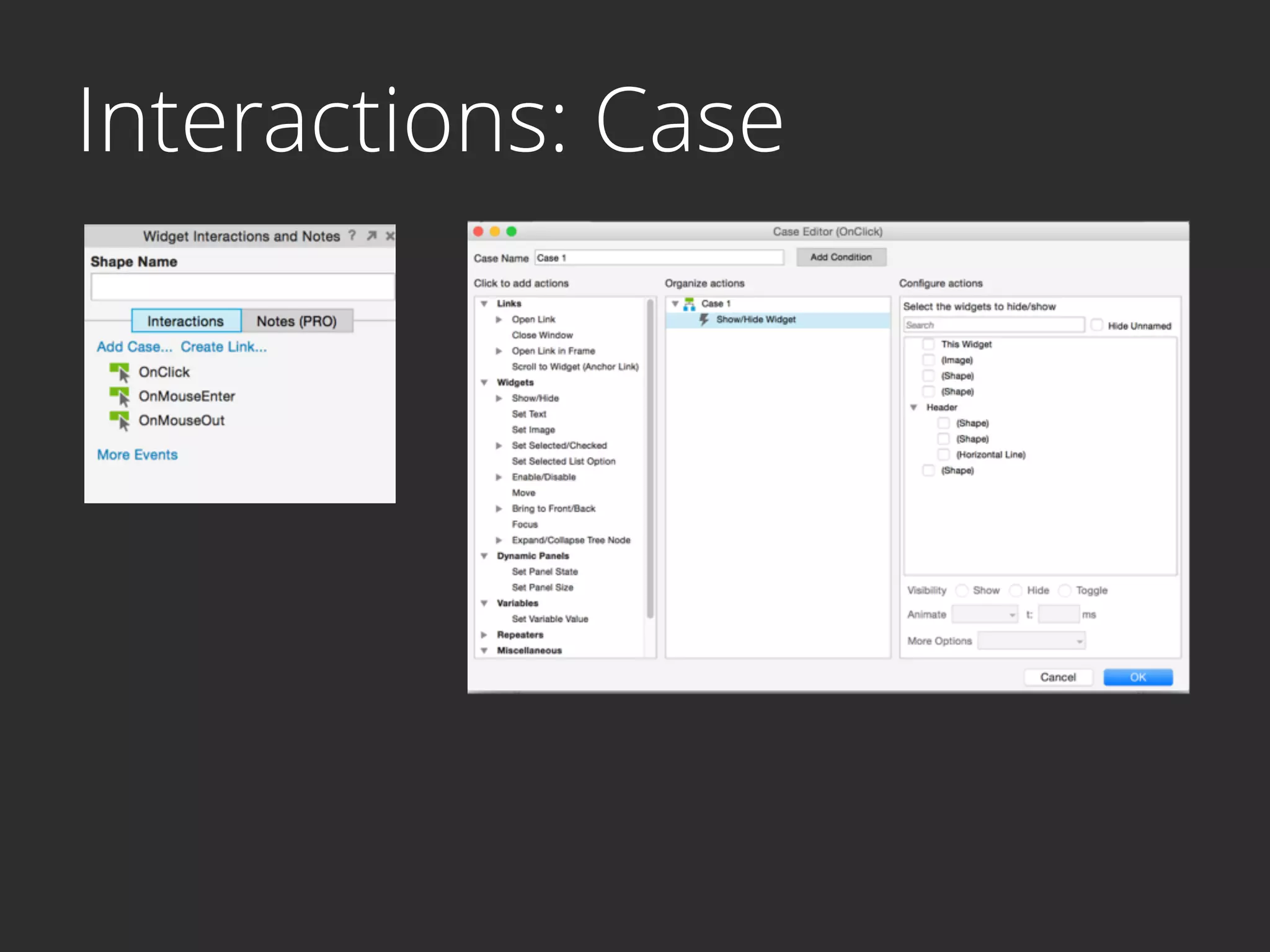1270x952 pixels.
Task: Click the Show/Hide Widget lightning icon
Action: (704, 319)
